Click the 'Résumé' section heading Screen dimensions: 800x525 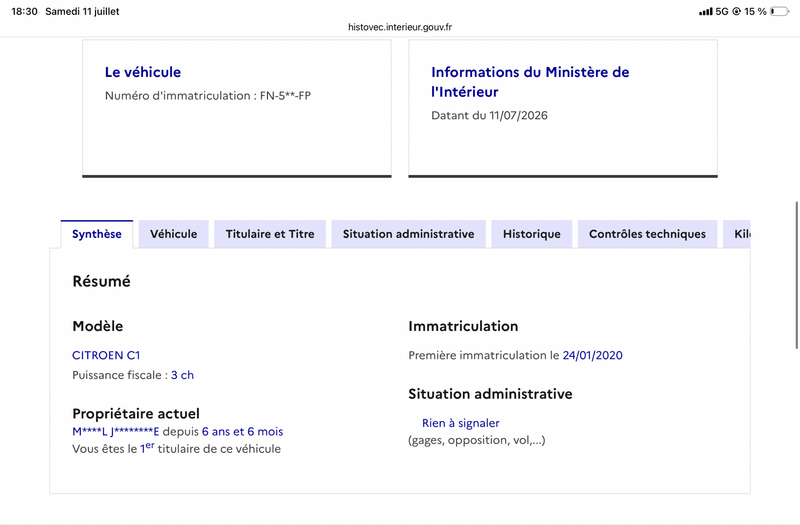tap(102, 281)
